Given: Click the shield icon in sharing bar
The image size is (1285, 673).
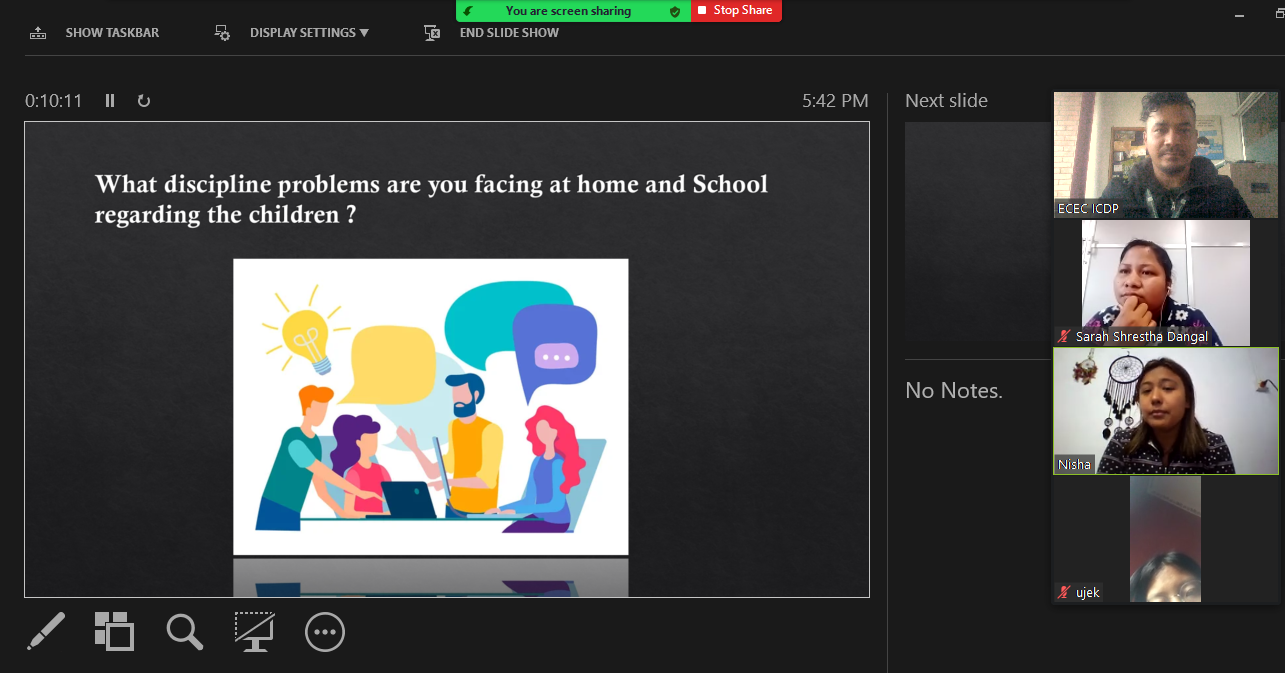Looking at the screenshot, I should (675, 11).
